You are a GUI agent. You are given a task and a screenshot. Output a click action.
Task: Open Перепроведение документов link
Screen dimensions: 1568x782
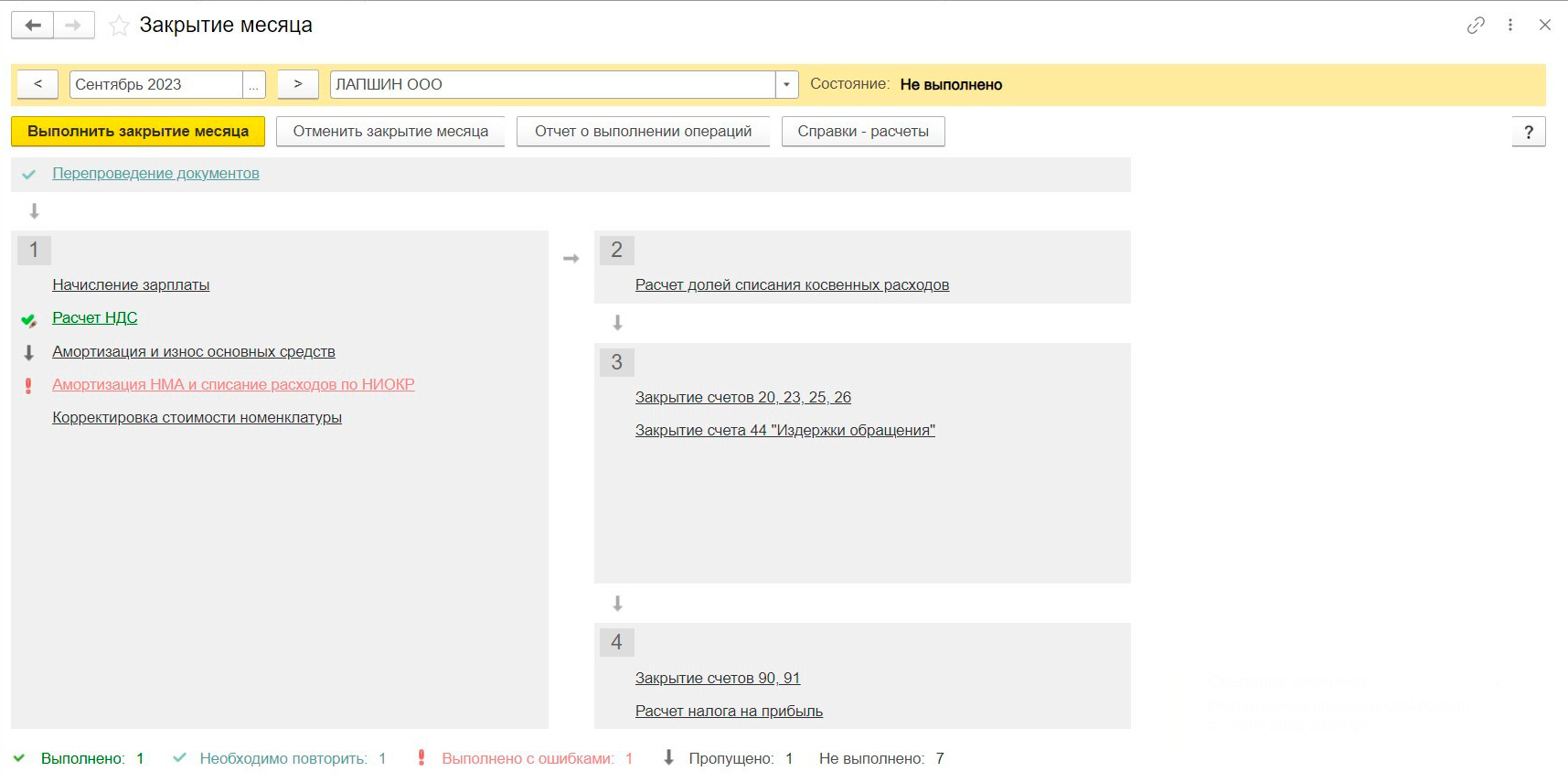pos(155,174)
